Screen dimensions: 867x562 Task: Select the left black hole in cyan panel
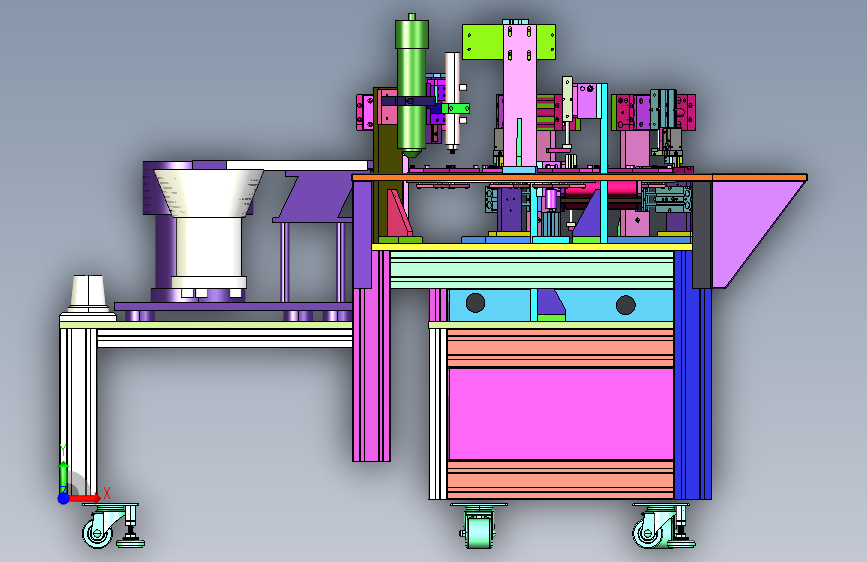476,303
